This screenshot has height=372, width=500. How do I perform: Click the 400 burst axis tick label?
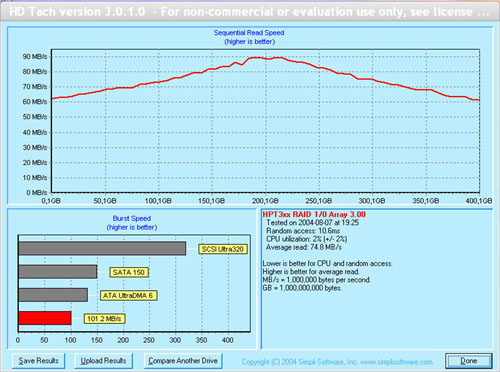click(228, 340)
